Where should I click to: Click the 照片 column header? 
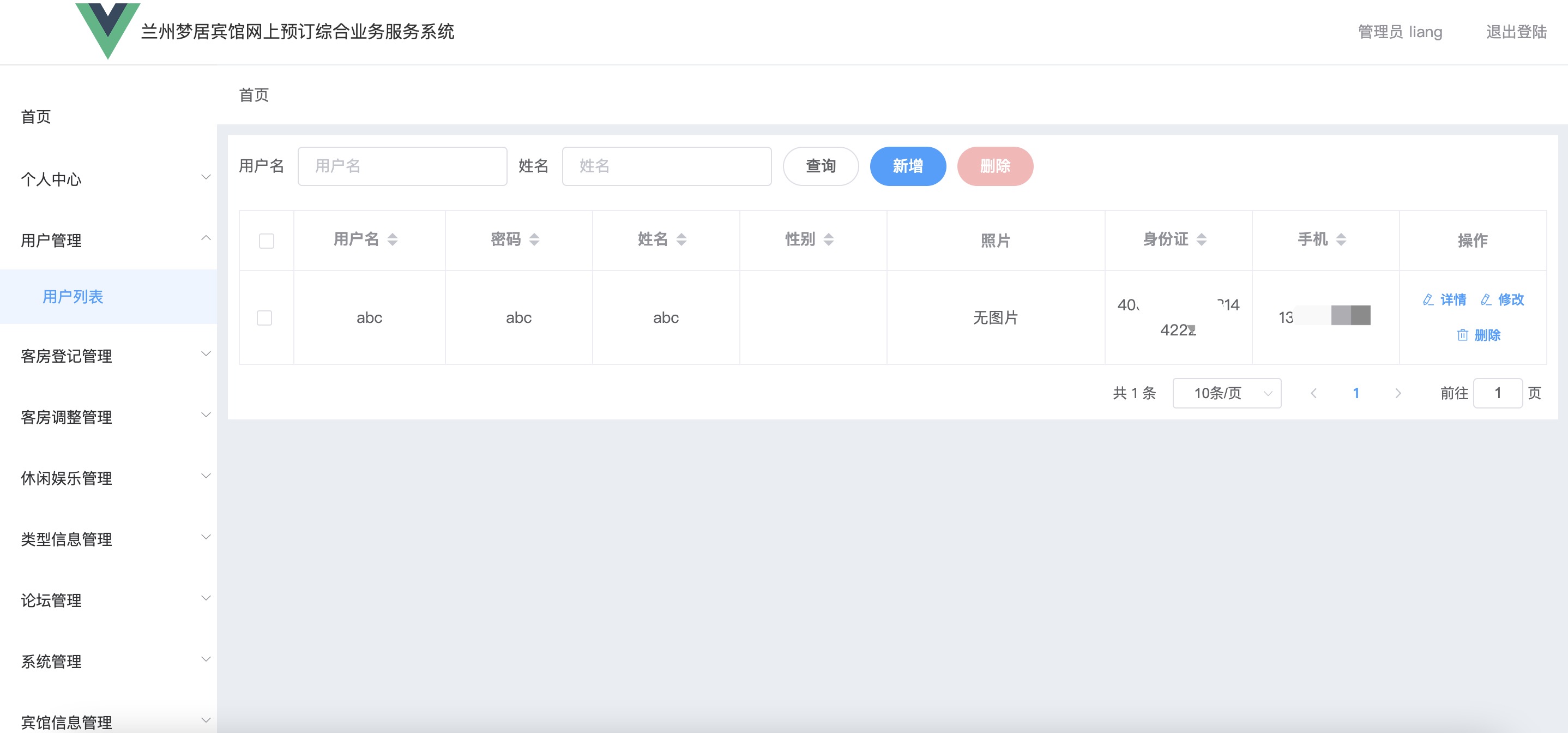(x=995, y=241)
